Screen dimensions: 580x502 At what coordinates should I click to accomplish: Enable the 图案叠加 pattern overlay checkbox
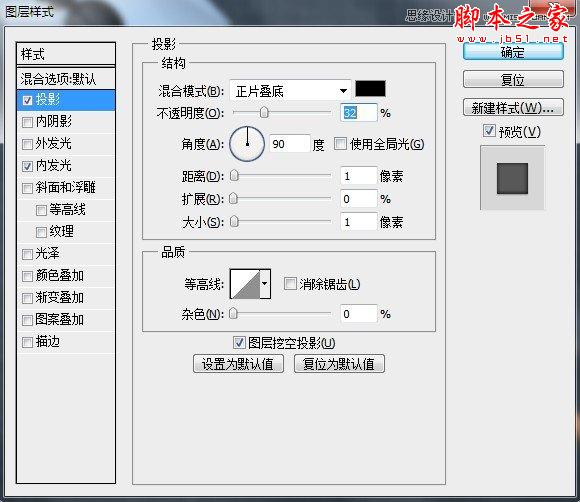point(27,320)
